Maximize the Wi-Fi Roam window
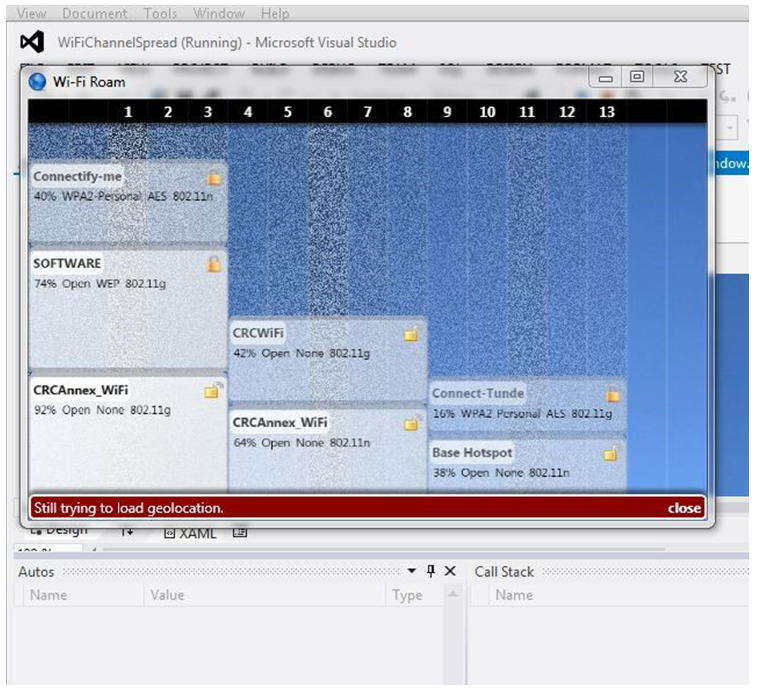The height and width of the screenshot is (693, 757). tap(637, 77)
